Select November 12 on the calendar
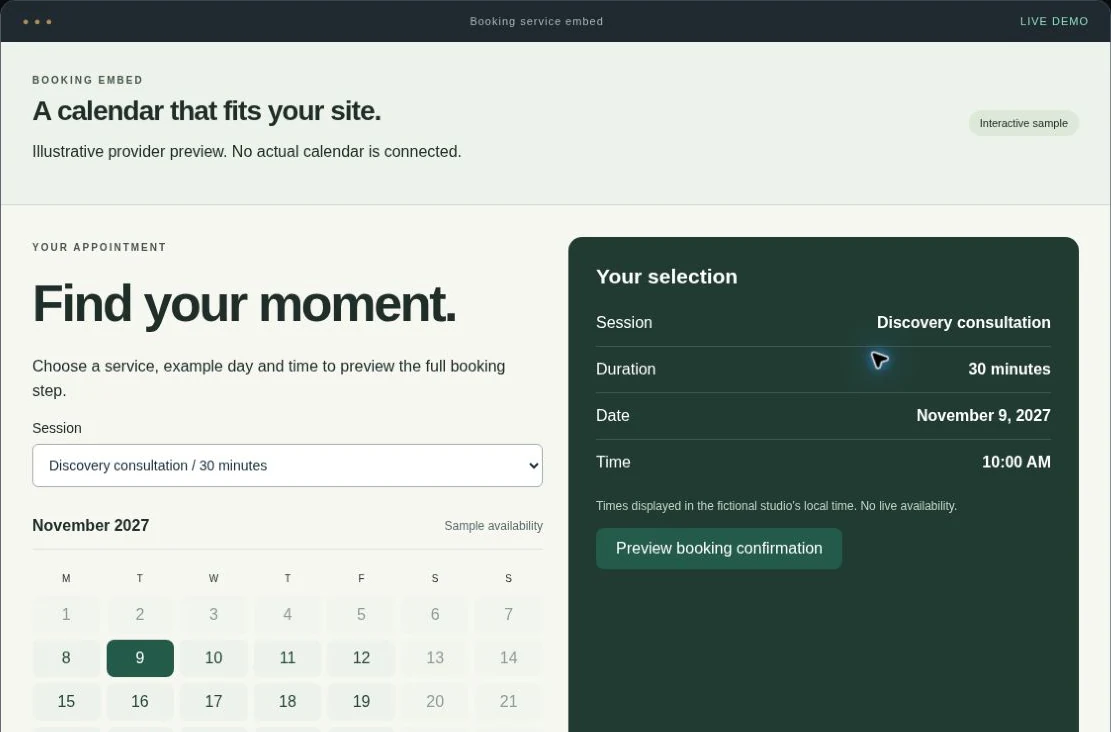 [x=361, y=658]
